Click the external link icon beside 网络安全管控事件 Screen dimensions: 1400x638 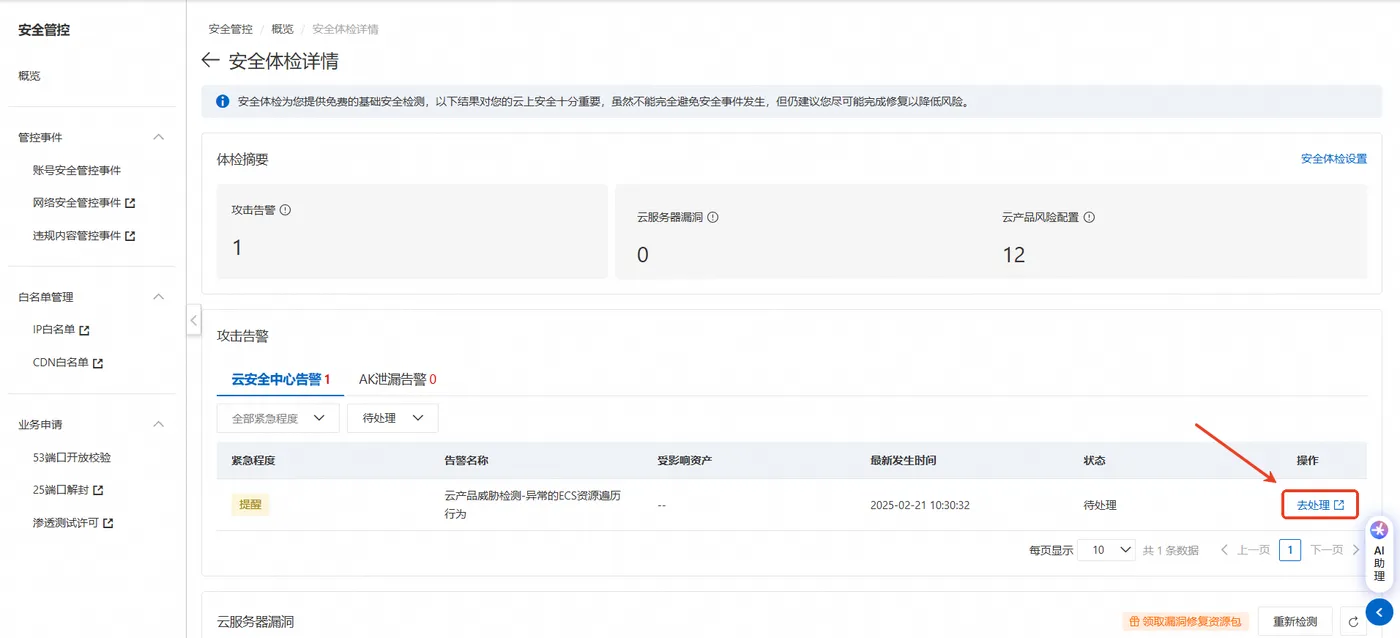pos(130,203)
